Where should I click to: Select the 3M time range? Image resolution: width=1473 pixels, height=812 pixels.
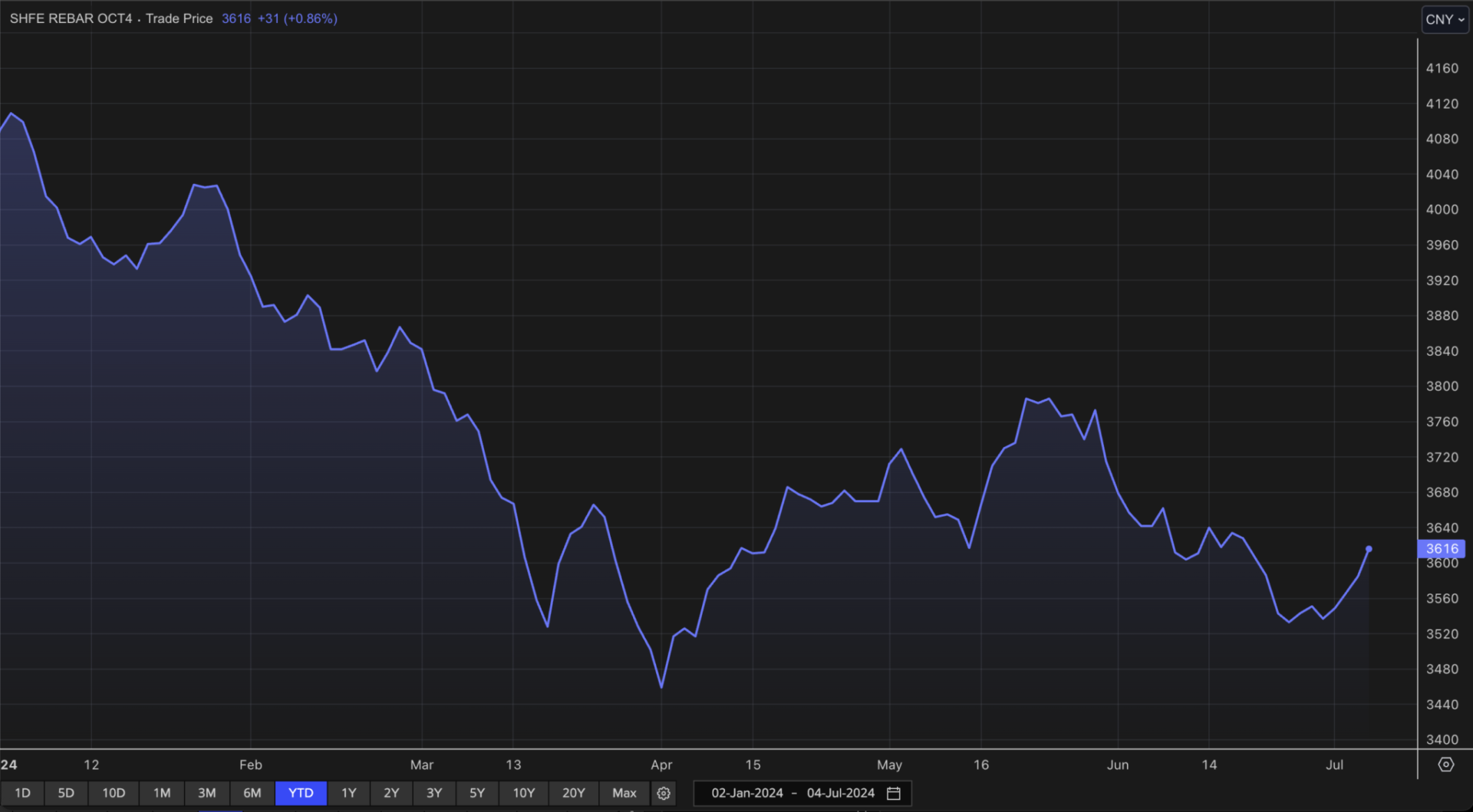207,793
